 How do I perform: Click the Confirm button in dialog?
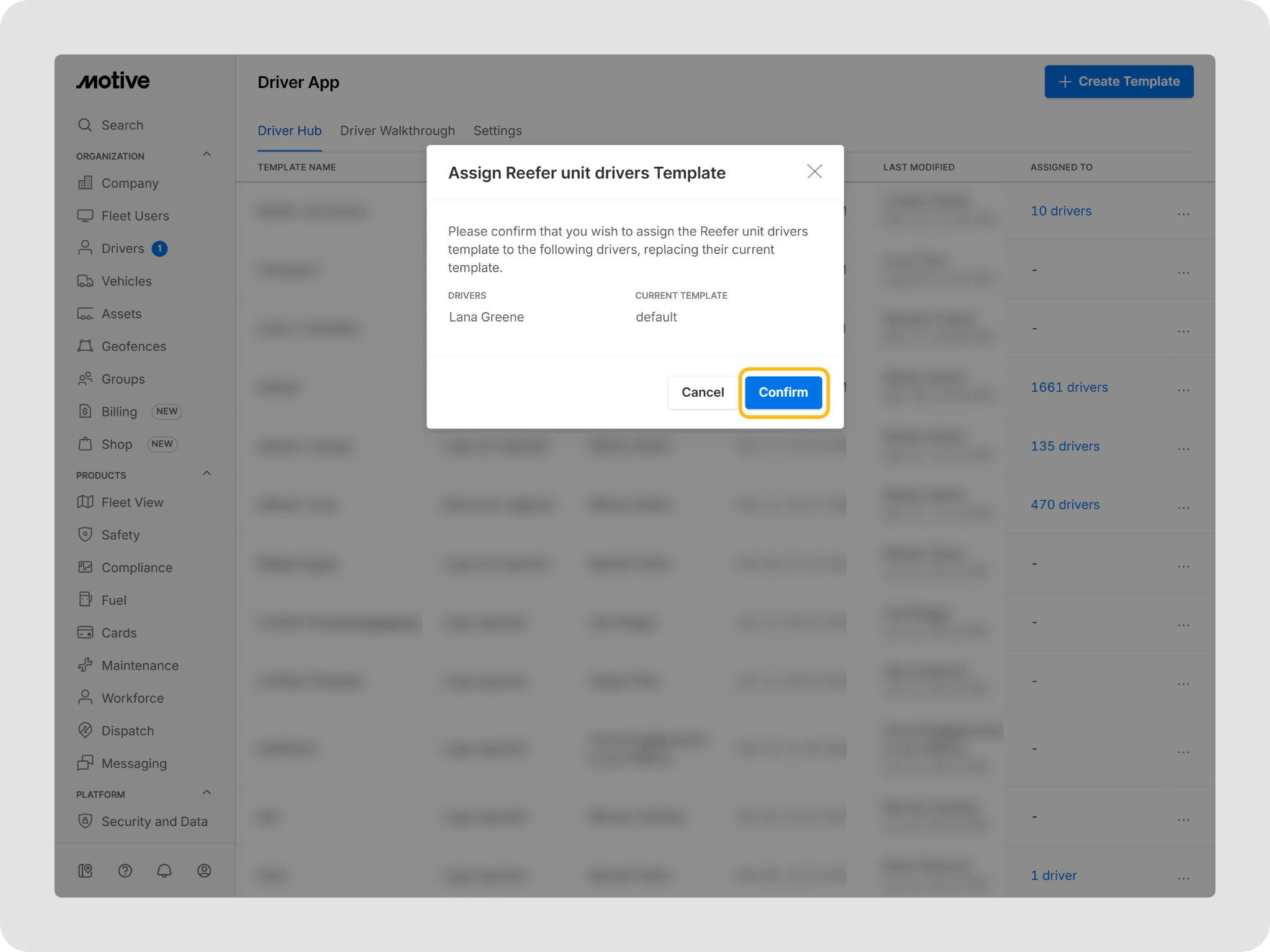click(x=783, y=392)
